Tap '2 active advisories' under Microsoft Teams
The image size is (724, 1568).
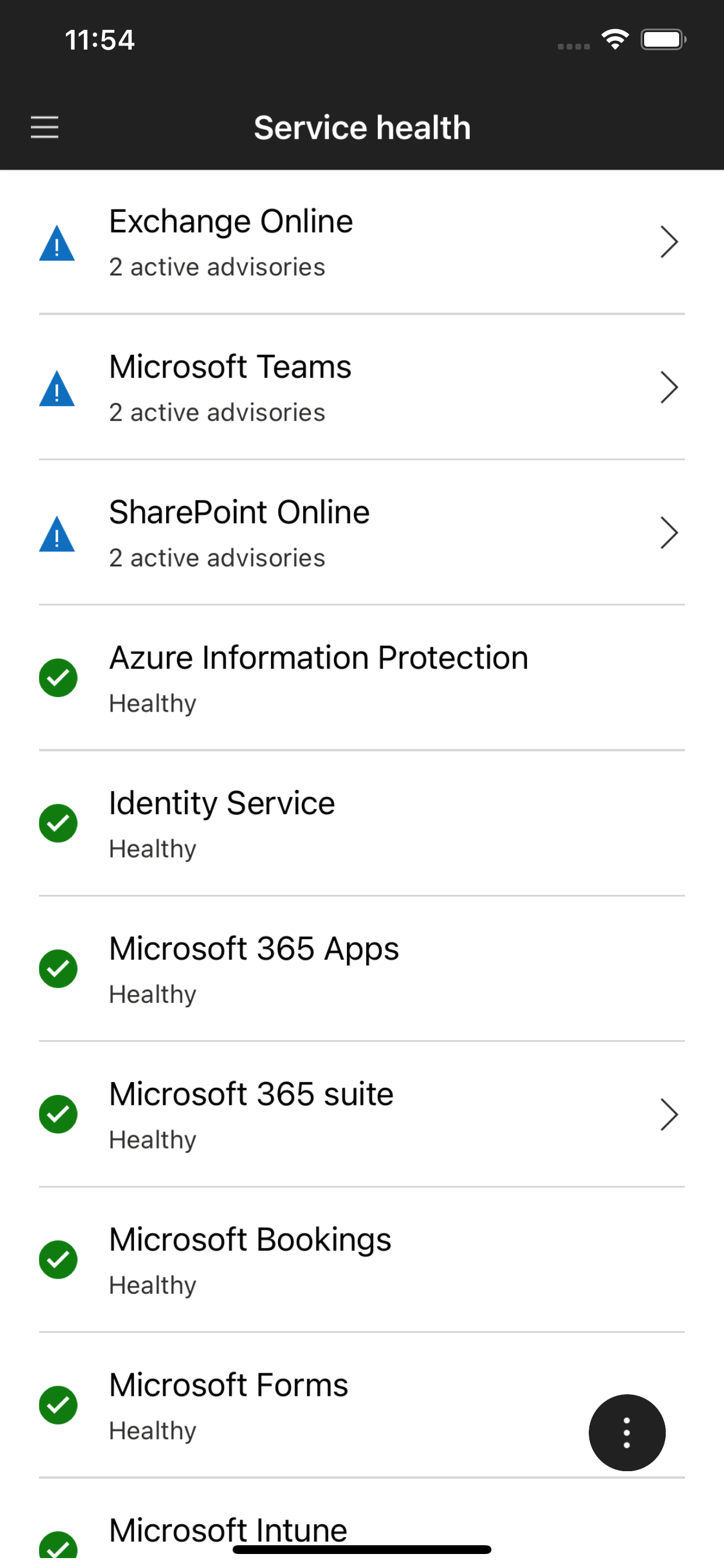point(217,412)
